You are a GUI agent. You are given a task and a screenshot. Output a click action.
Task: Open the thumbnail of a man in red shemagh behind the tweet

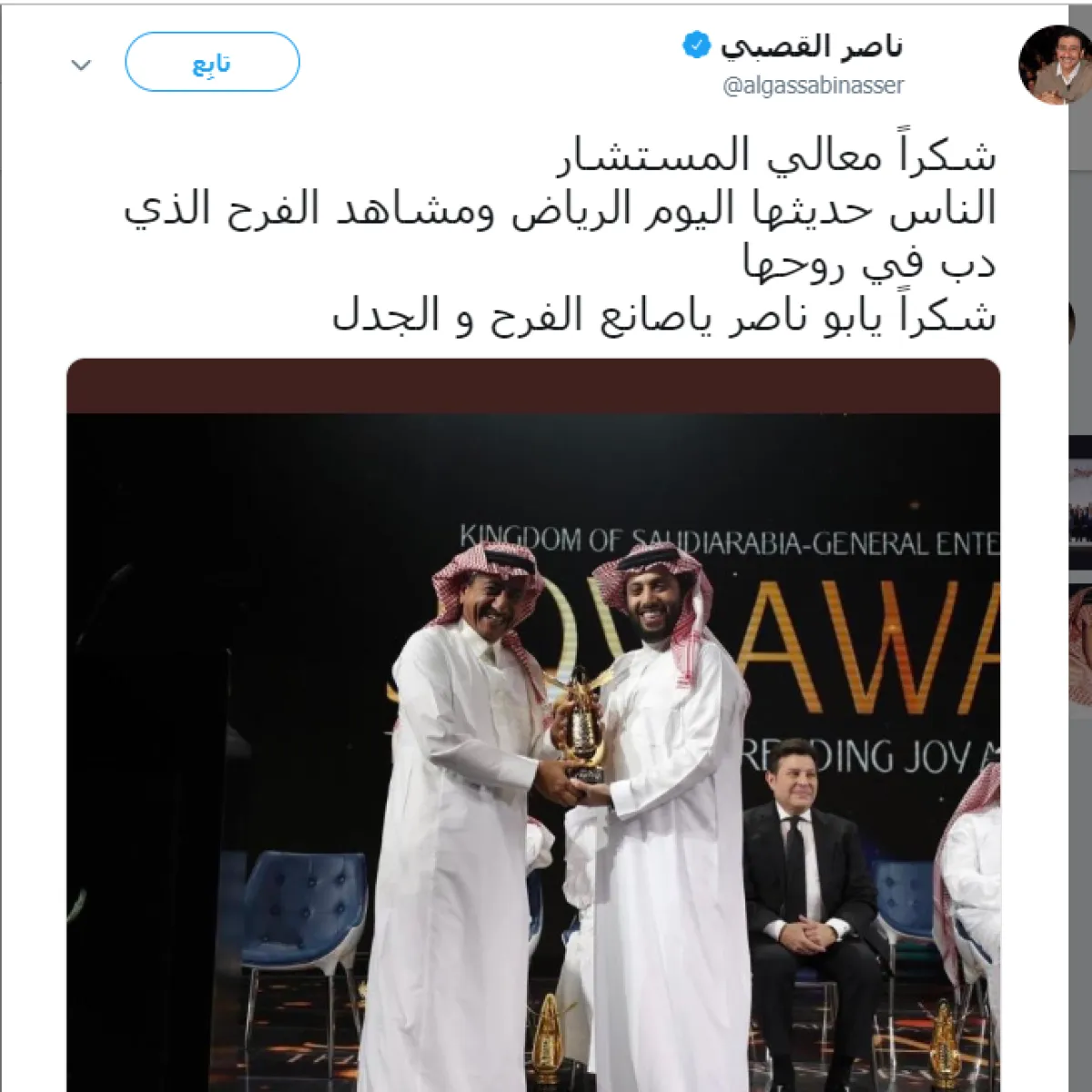click(x=1081, y=645)
